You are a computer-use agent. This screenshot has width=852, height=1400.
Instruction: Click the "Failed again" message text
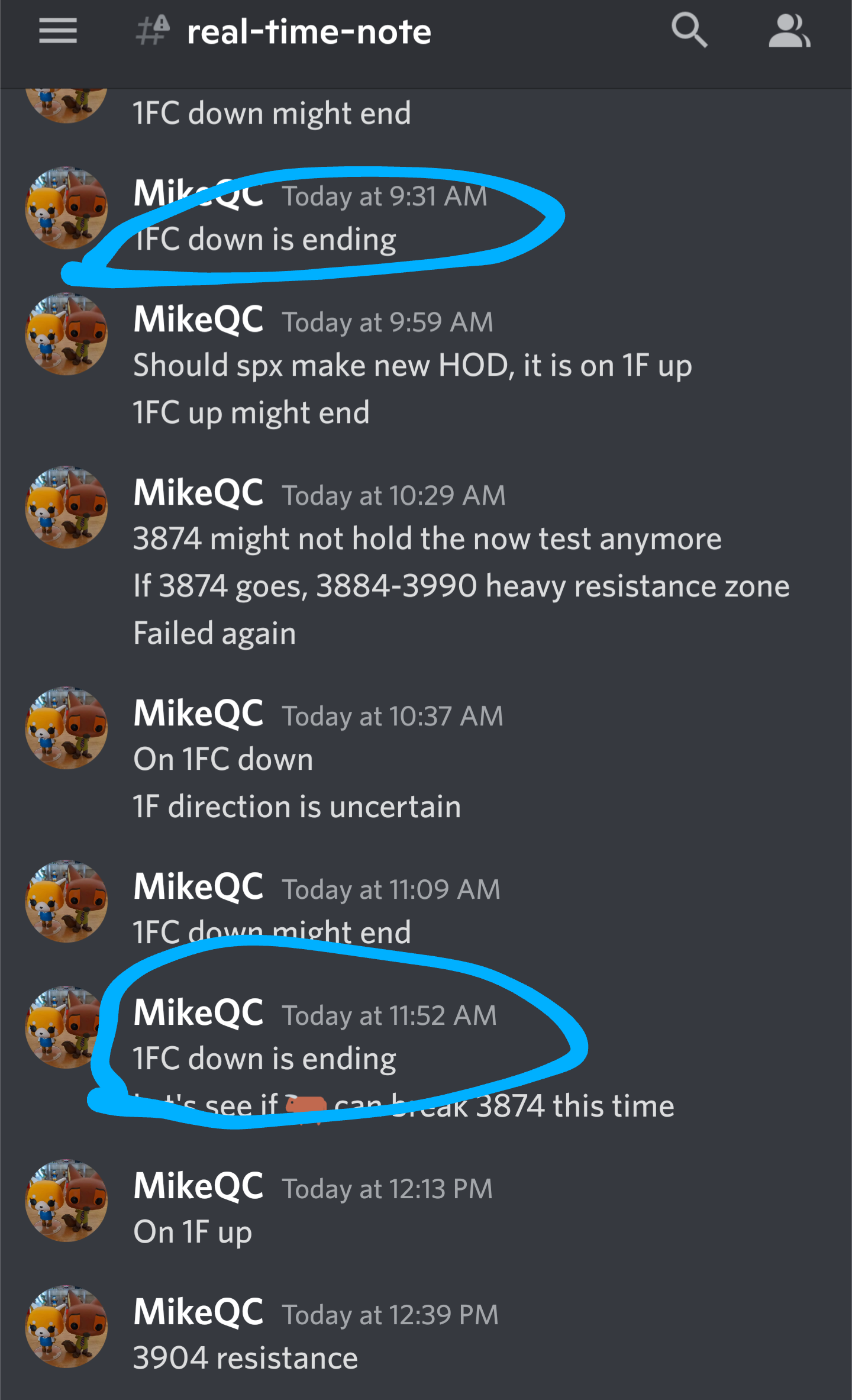pos(214,633)
